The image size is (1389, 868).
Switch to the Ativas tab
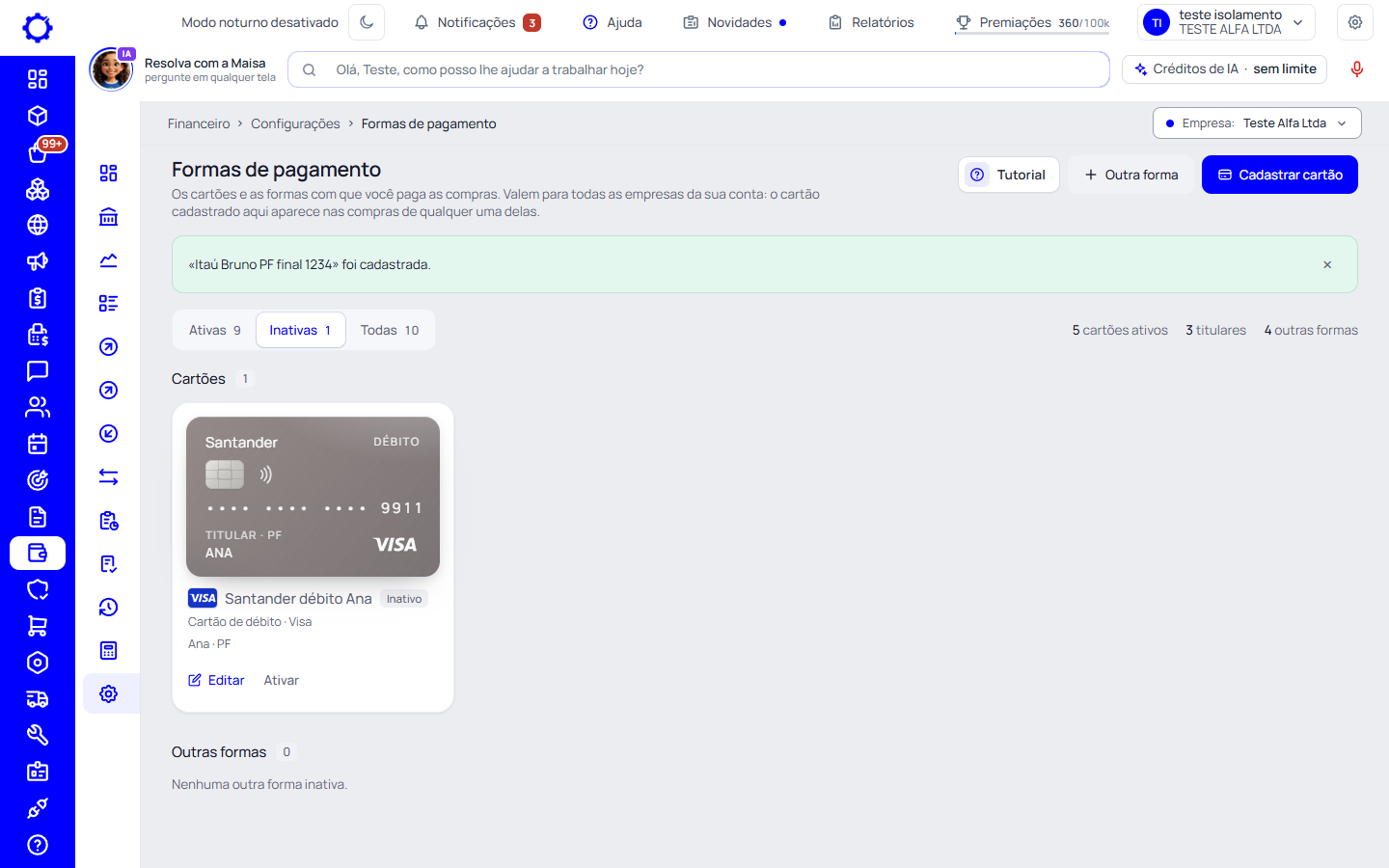point(215,330)
